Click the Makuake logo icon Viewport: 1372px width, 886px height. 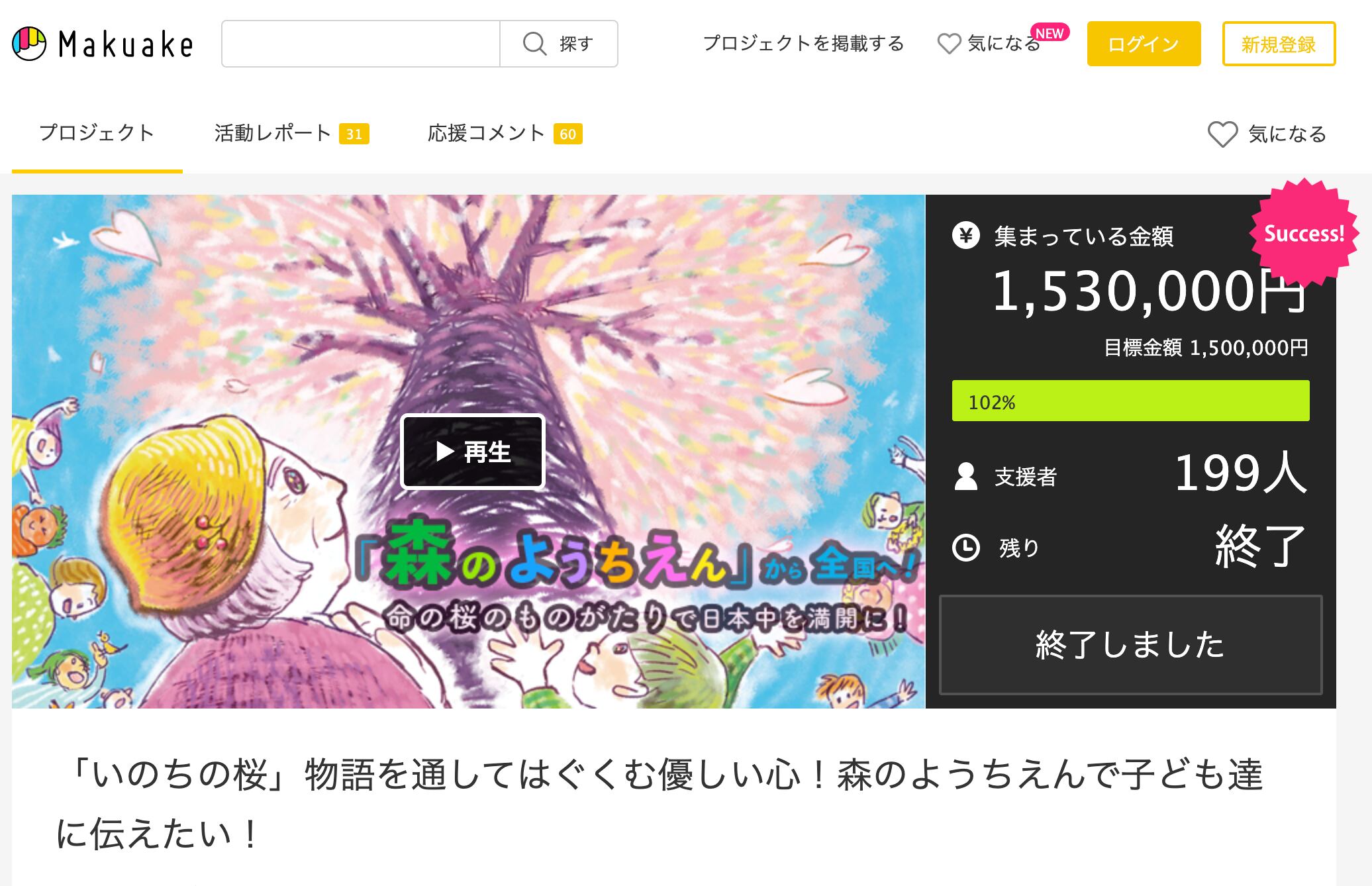29,44
